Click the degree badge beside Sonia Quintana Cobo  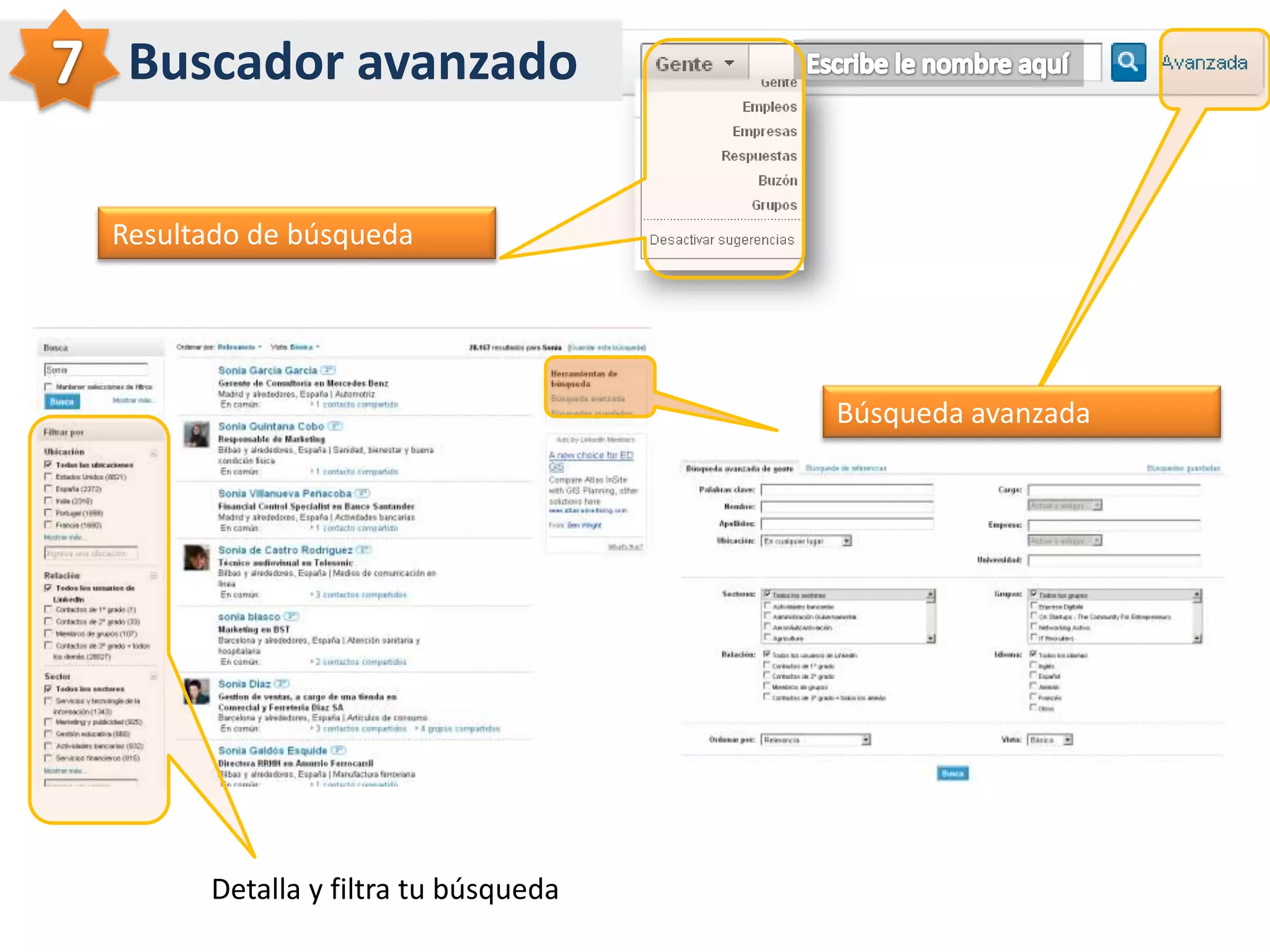pos(335,426)
